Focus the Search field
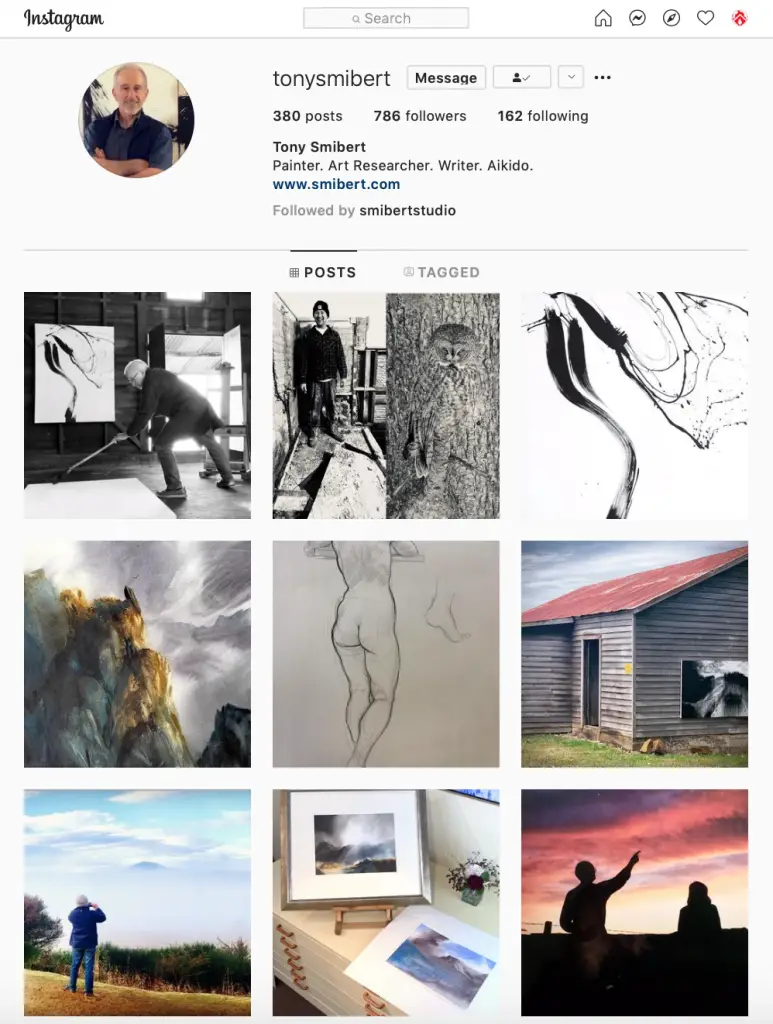The image size is (773, 1024). (386, 18)
